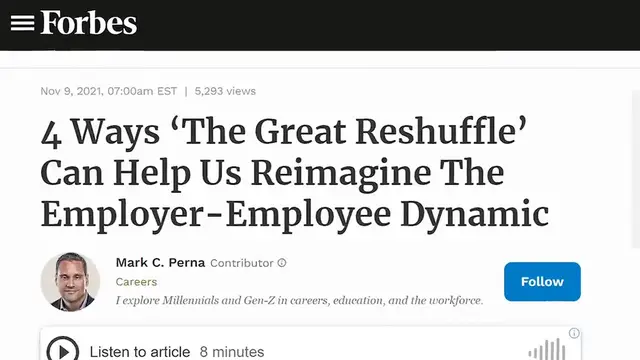Click Mark C. Perna's profile photo

coord(70,282)
